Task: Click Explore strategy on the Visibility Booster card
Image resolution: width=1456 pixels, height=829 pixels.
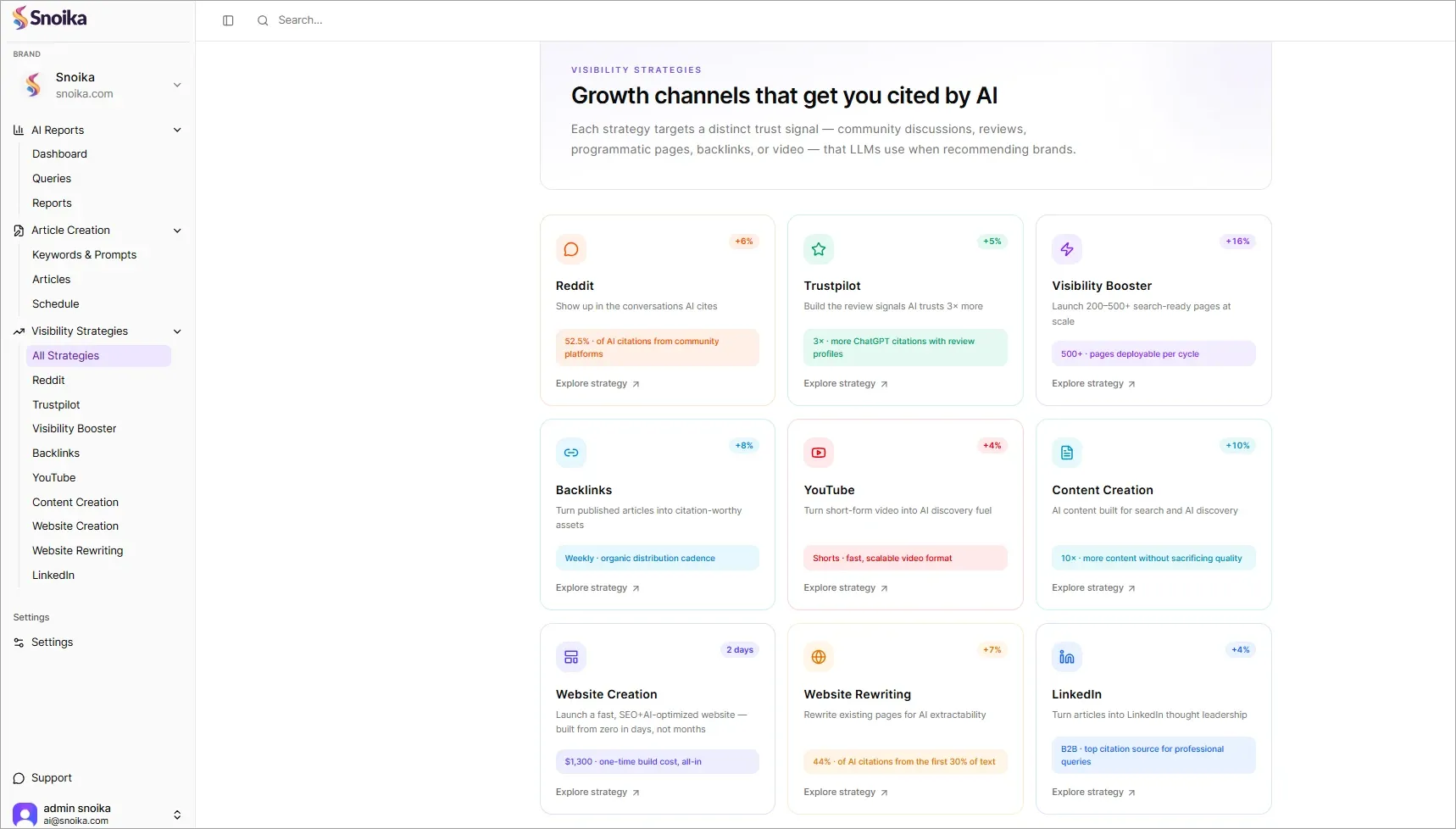Action: [1093, 384]
